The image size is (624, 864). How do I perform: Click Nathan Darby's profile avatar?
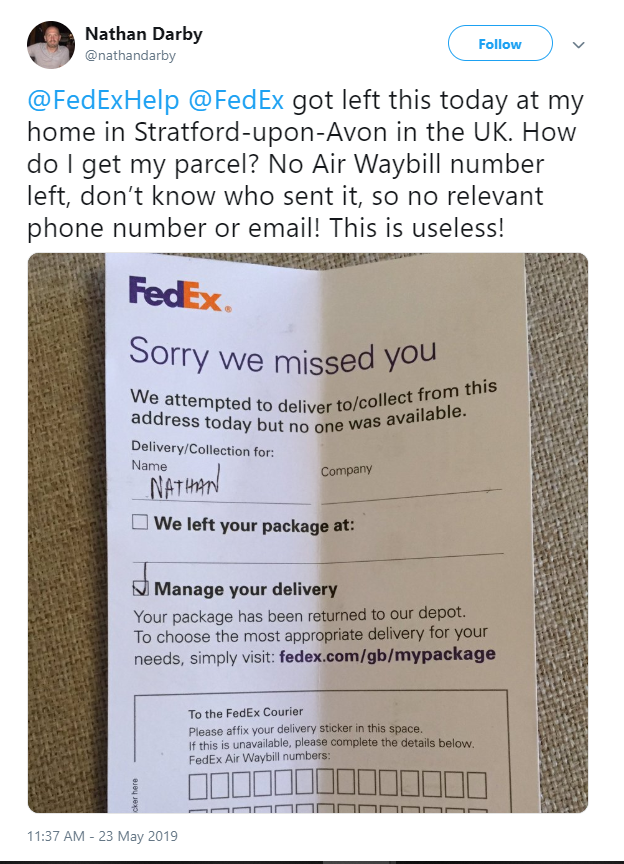tap(51, 45)
